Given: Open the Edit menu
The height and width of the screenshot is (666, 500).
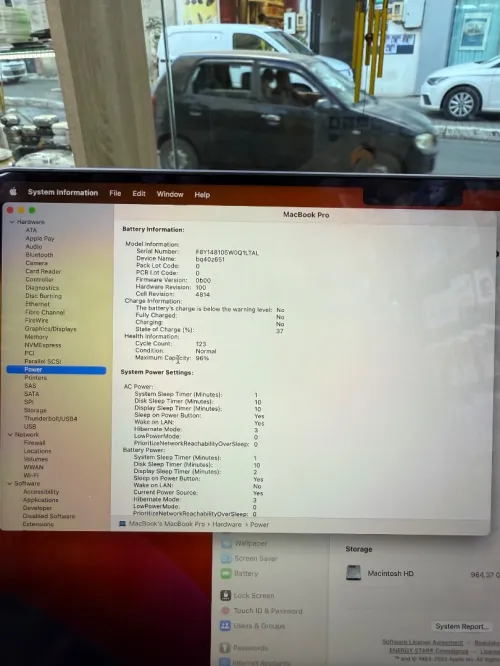Looking at the screenshot, I should point(139,194).
